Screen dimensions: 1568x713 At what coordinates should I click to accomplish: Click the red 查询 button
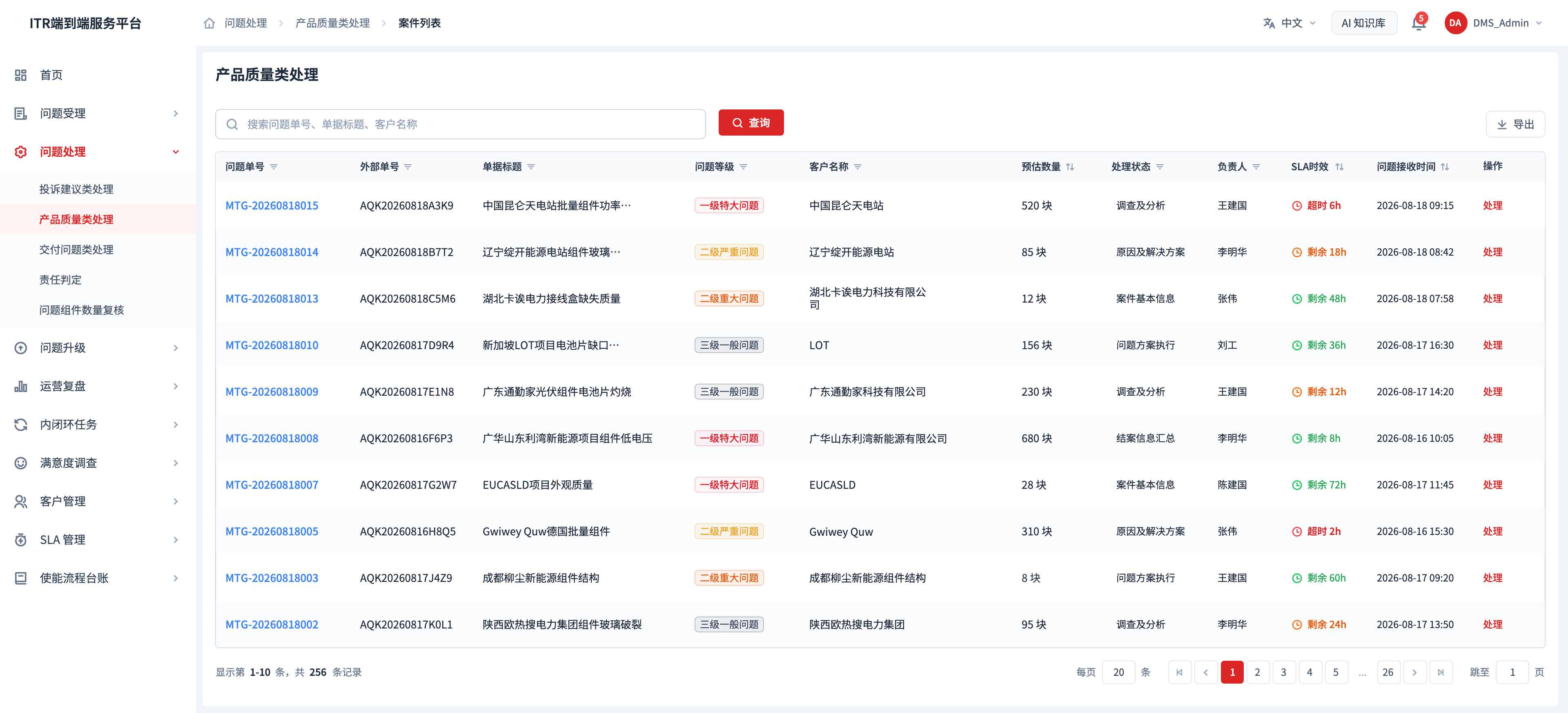coord(751,123)
